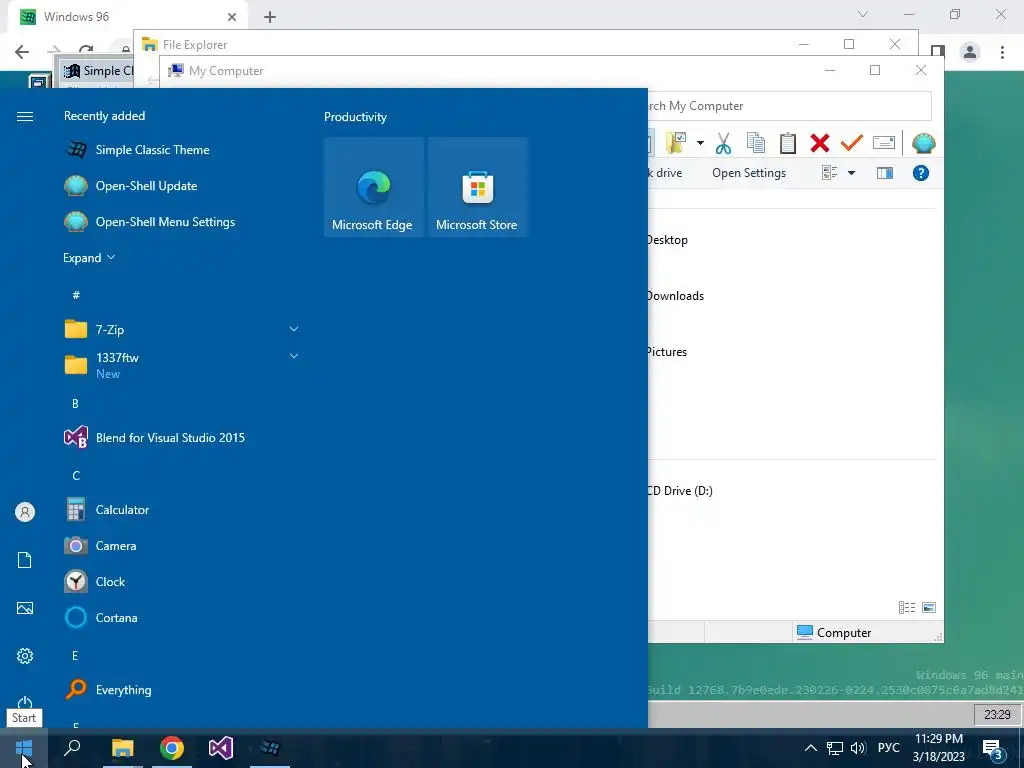Viewport: 1024px width, 768px height.
Task: Open the taskbar clock showing 11:29 PM
Action: click(938, 748)
